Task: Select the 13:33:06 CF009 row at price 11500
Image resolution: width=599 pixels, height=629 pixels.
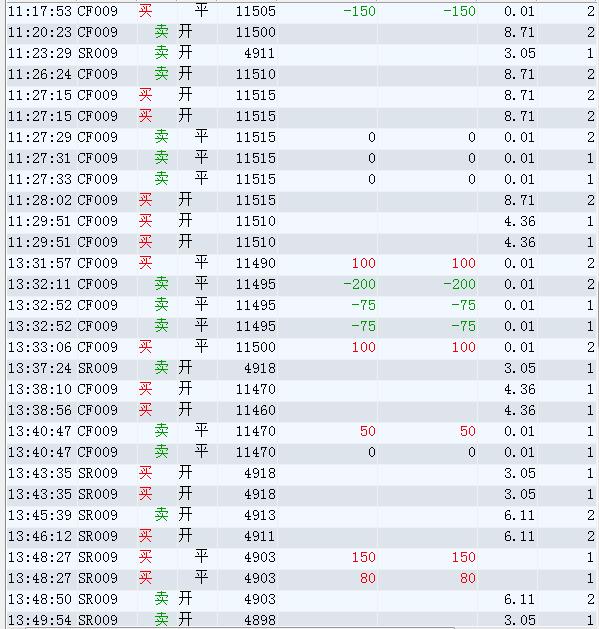Action: coord(301,347)
